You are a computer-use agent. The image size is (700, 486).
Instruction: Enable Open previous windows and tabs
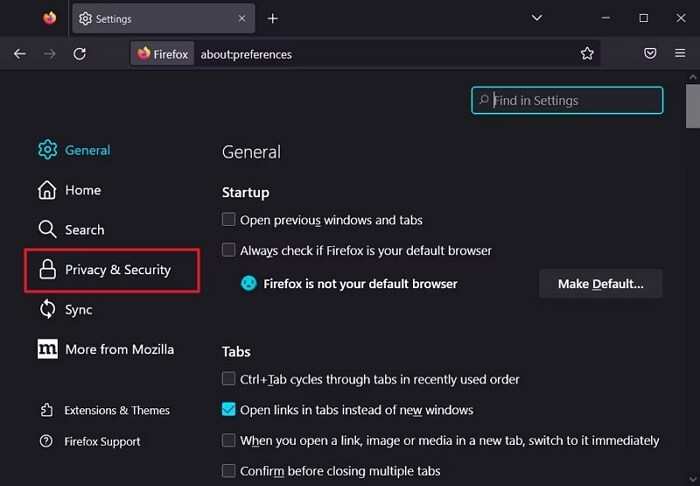pos(229,219)
